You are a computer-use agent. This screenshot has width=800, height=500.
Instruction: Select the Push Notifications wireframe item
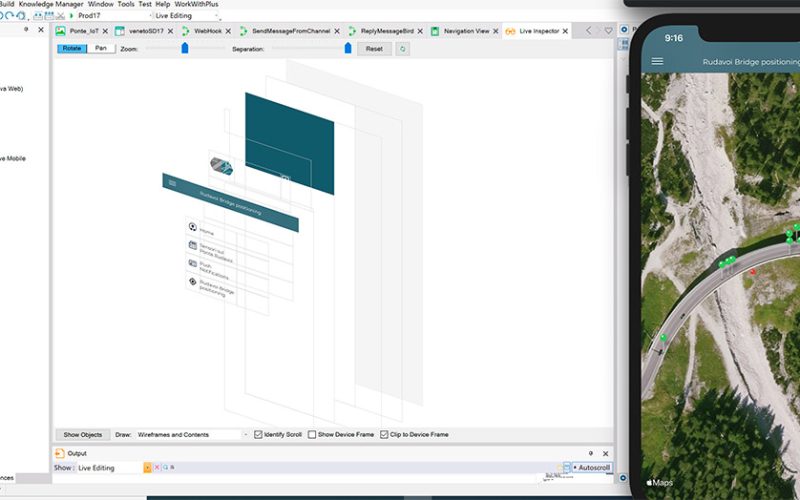tap(213, 271)
